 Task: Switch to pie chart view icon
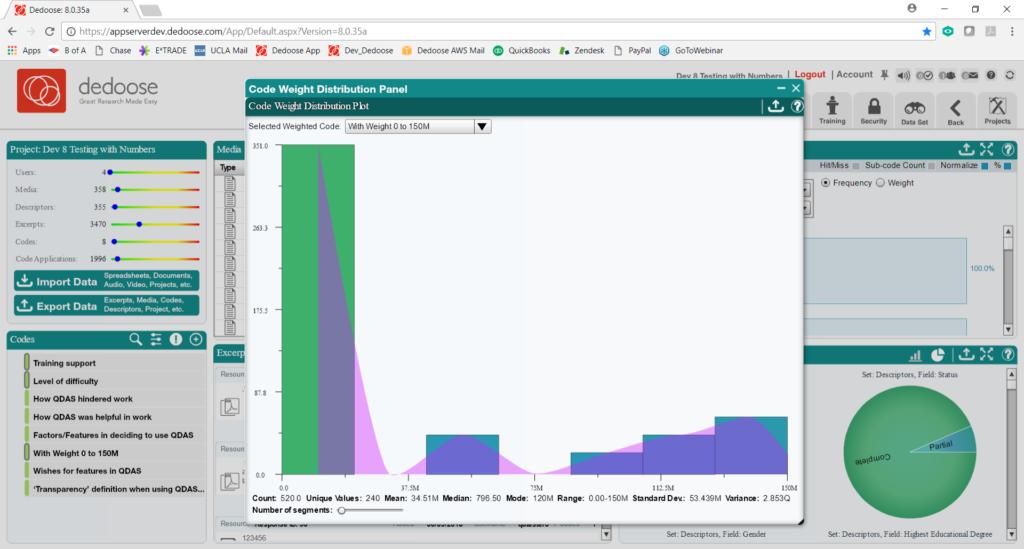(938, 354)
